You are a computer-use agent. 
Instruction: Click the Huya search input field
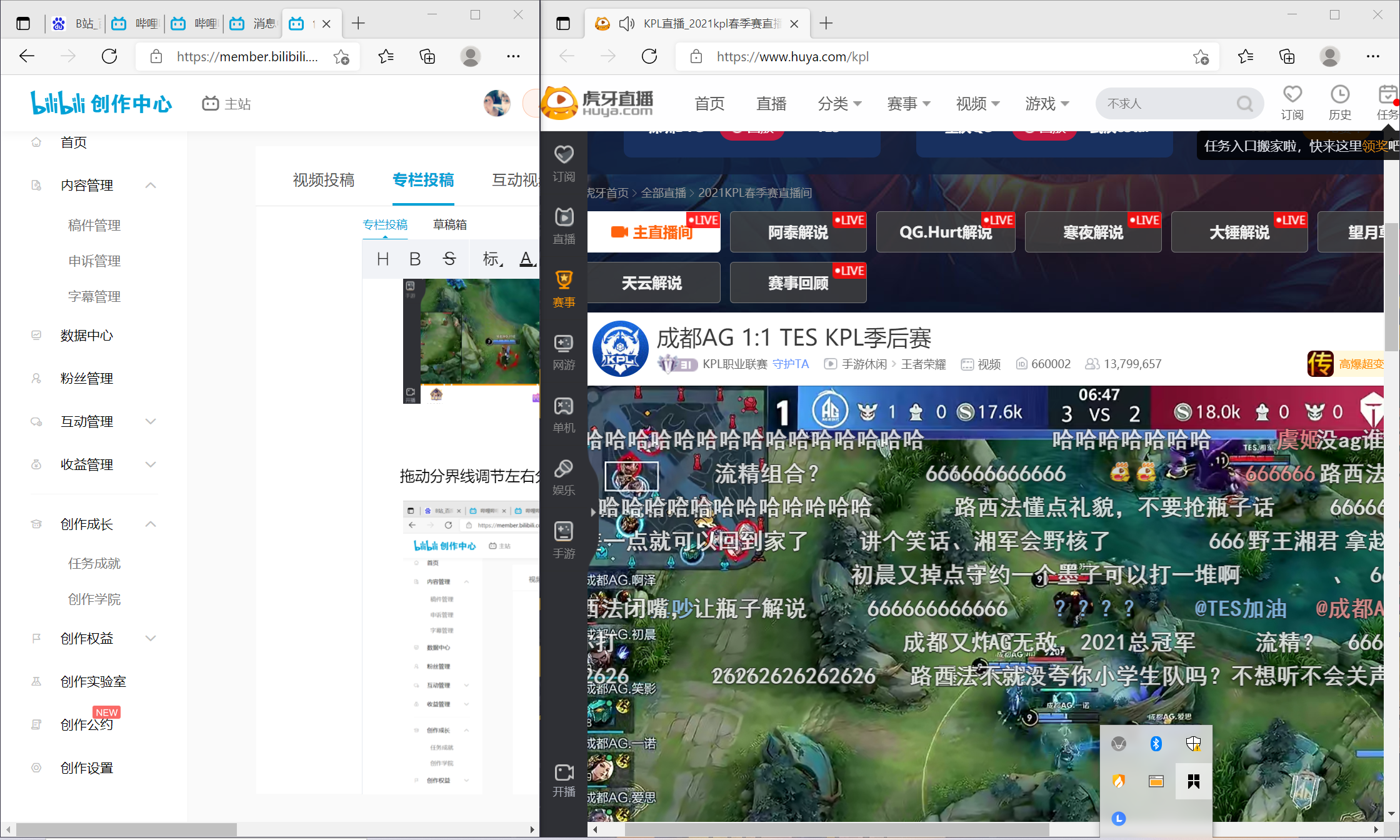pos(1166,104)
